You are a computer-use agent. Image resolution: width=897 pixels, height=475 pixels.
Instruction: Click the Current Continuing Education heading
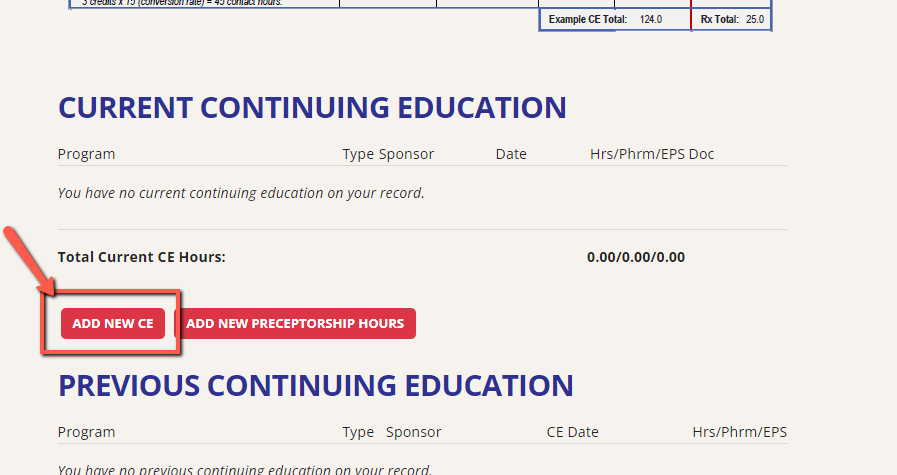click(312, 108)
